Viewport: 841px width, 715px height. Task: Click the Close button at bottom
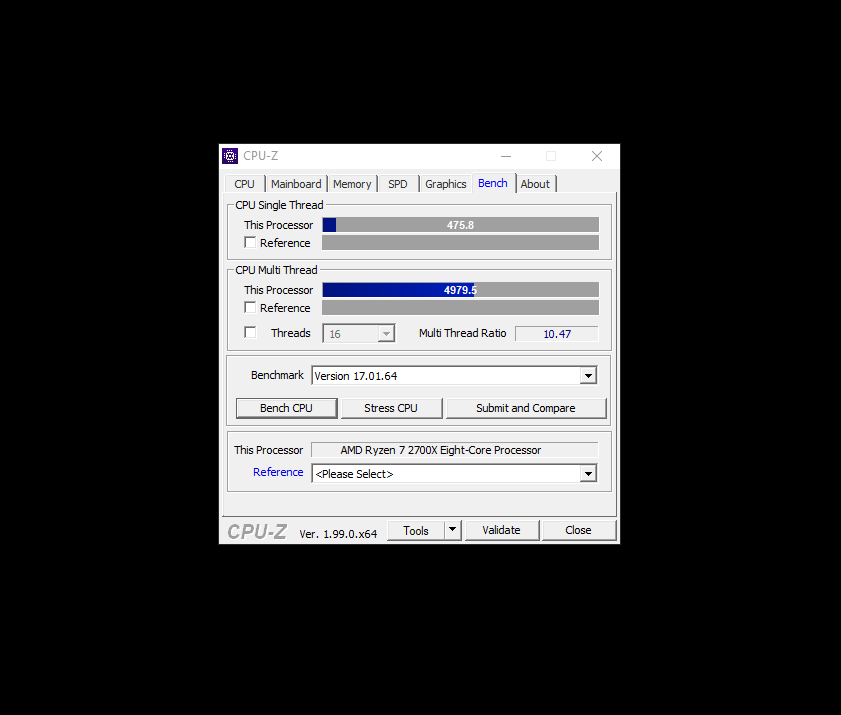(x=578, y=530)
